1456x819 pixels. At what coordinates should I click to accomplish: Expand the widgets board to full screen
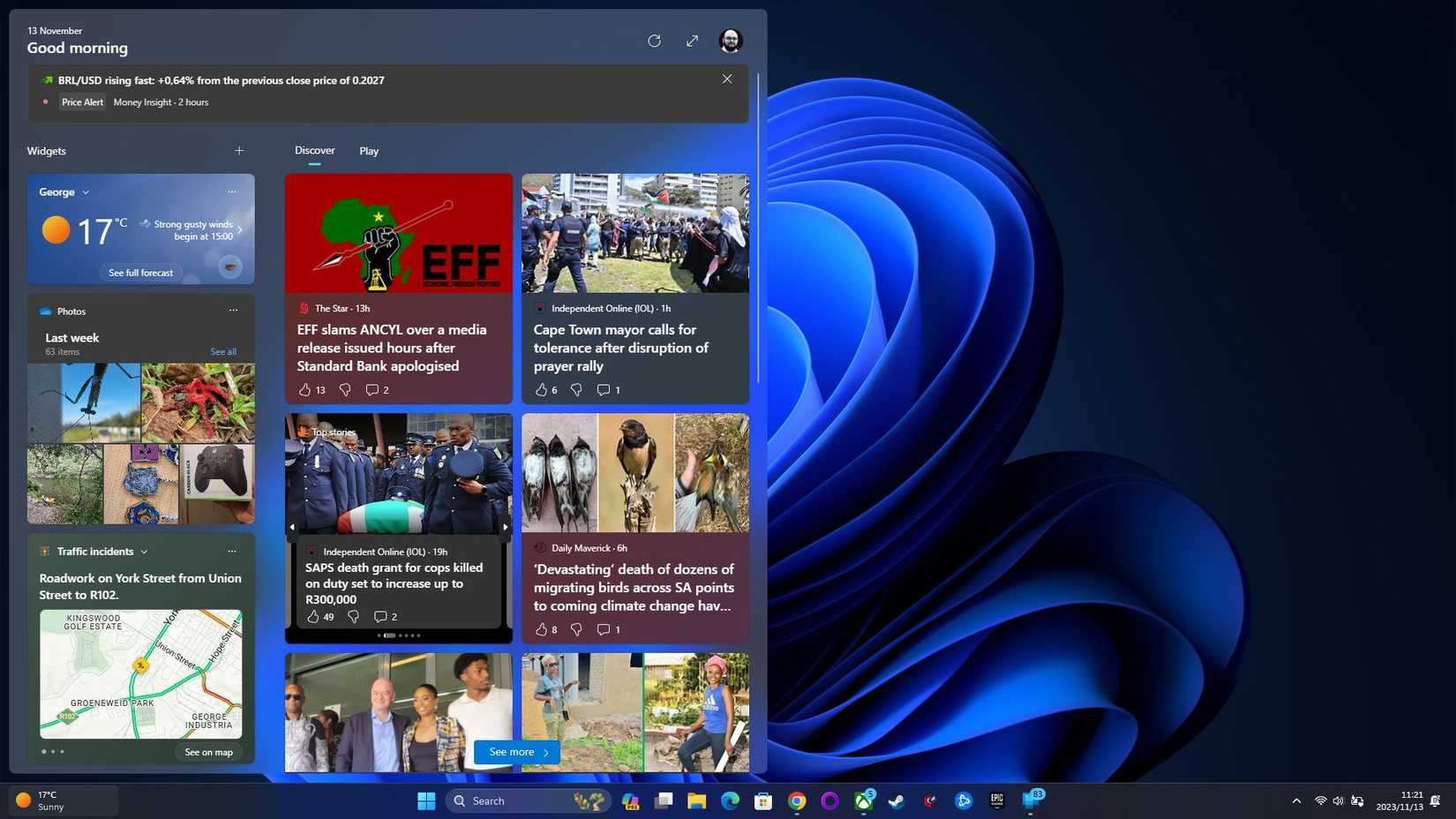tap(693, 41)
